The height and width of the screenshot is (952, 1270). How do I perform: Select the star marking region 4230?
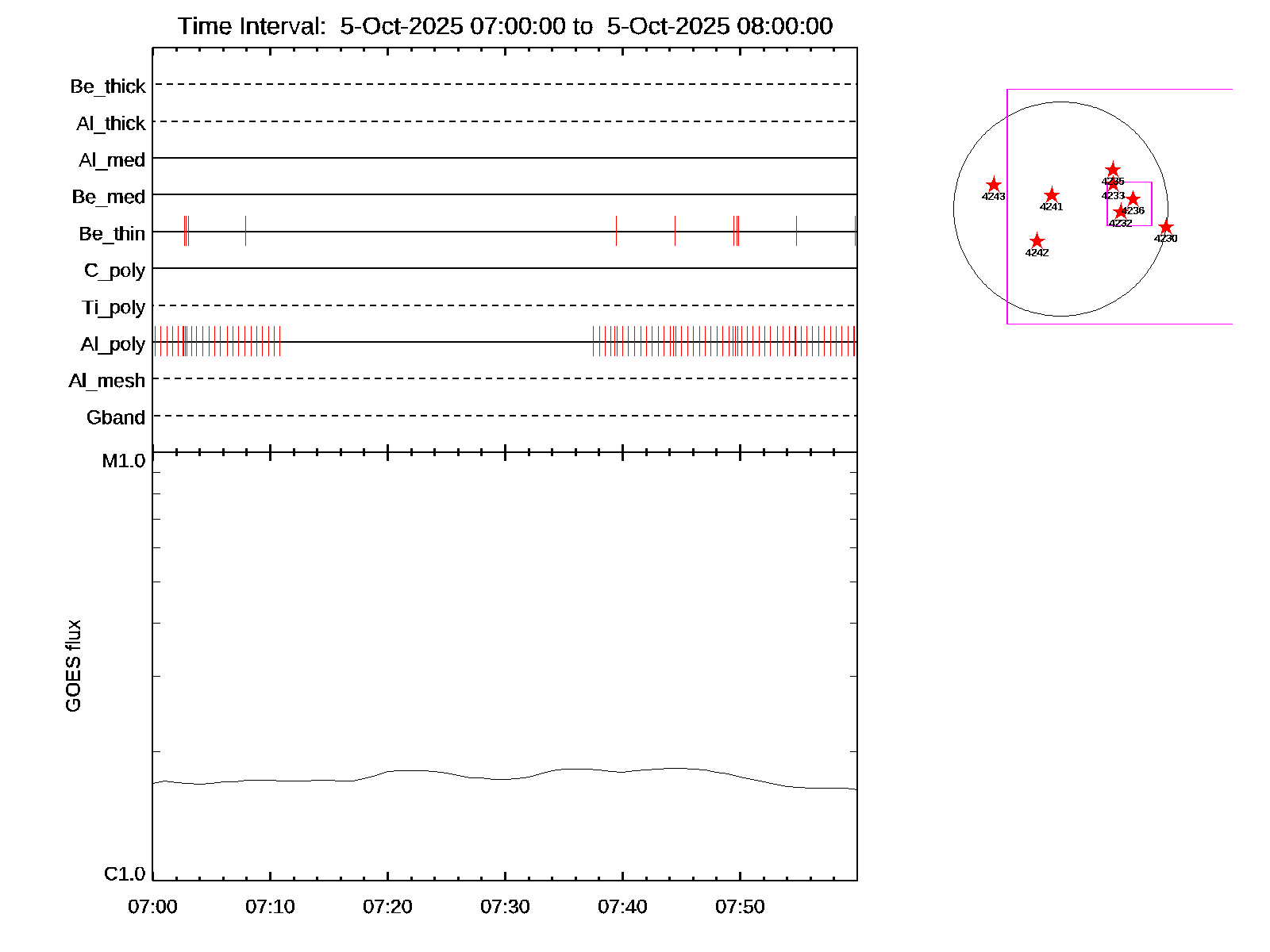pos(1165,228)
